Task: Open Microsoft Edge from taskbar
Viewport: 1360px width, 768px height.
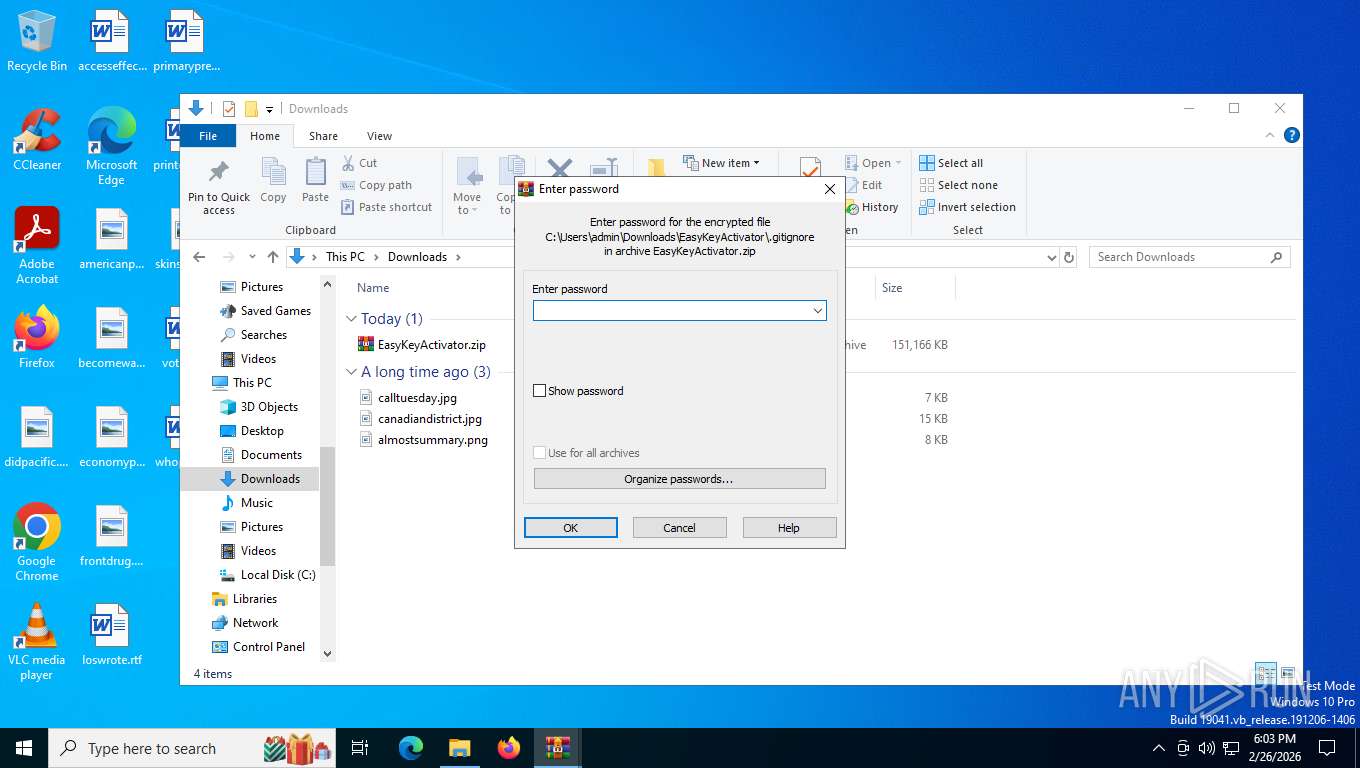Action: [411, 748]
